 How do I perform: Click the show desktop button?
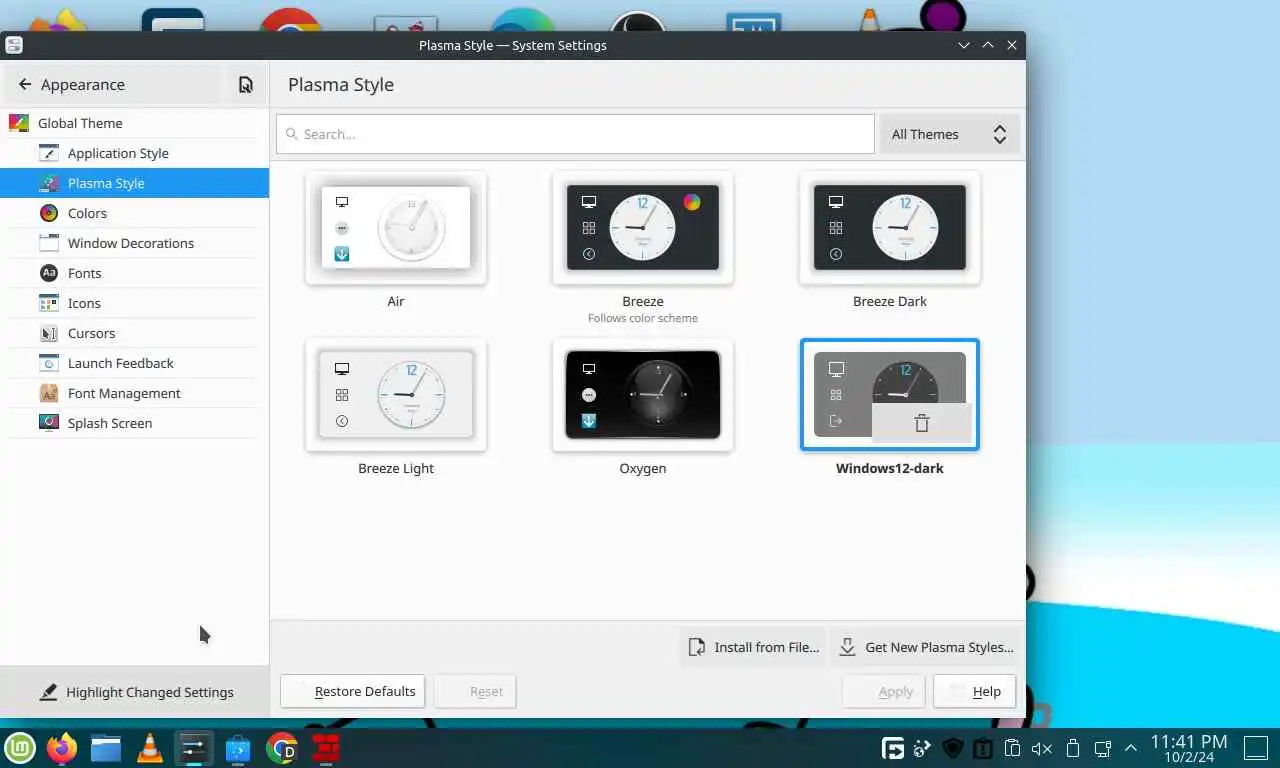click(x=1255, y=748)
